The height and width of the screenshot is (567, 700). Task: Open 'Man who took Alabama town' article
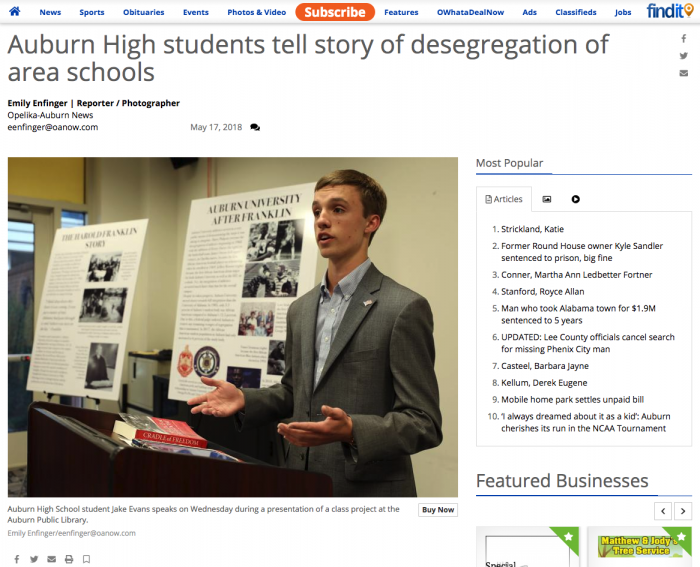click(x=578, y=314)
